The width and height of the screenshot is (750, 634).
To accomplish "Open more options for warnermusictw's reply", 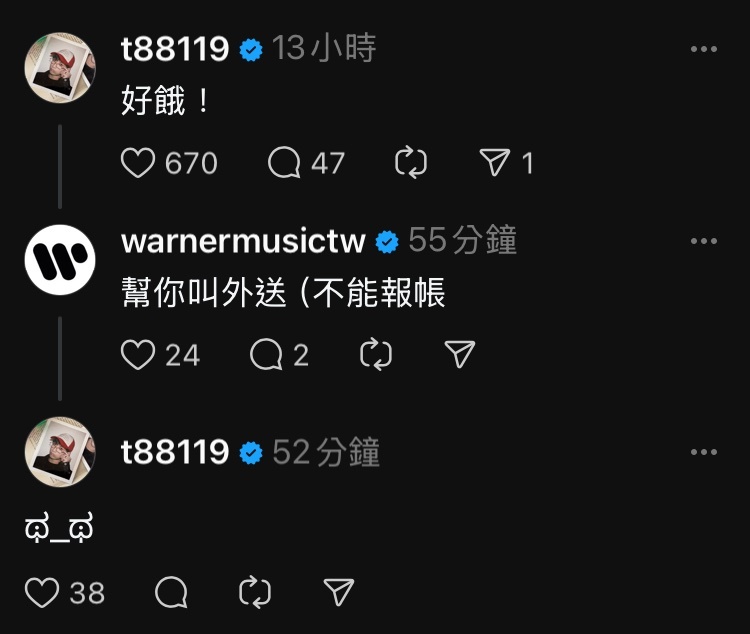I will pyautogui.click(x=704, y=241).
